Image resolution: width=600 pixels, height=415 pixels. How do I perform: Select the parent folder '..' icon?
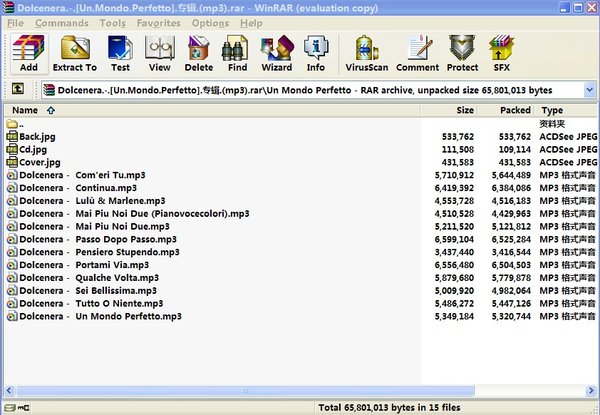tap(12, 124)
